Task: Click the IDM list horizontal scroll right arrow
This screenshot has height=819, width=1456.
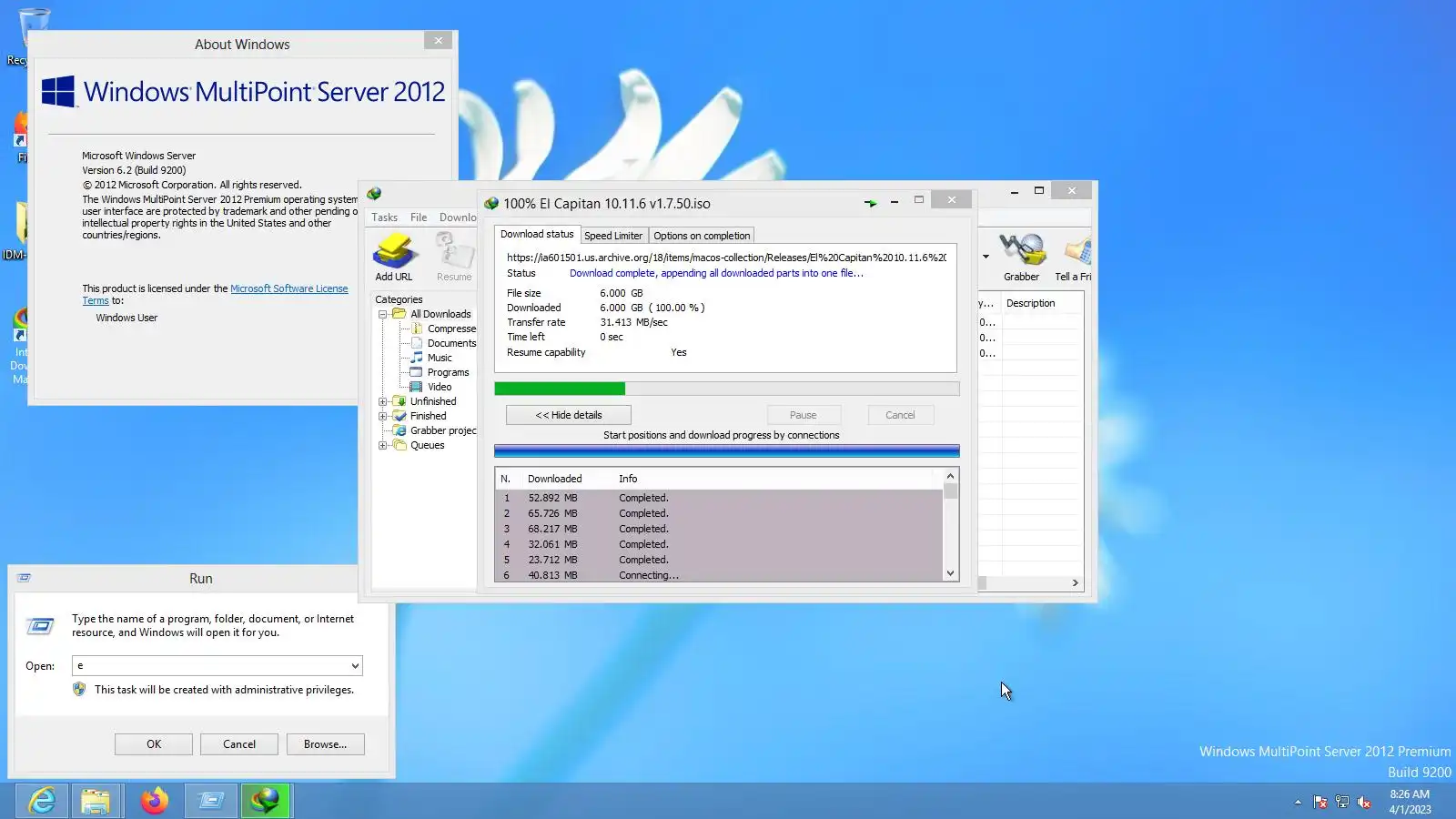Action: coord(1075,582)
